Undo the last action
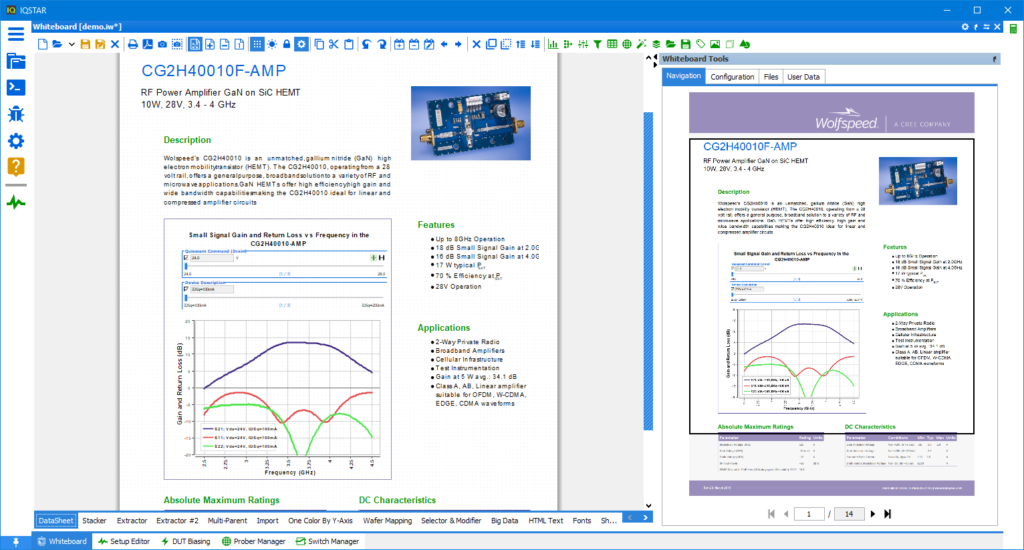This screenshot has height=550, width=1024. pos(366,44)
